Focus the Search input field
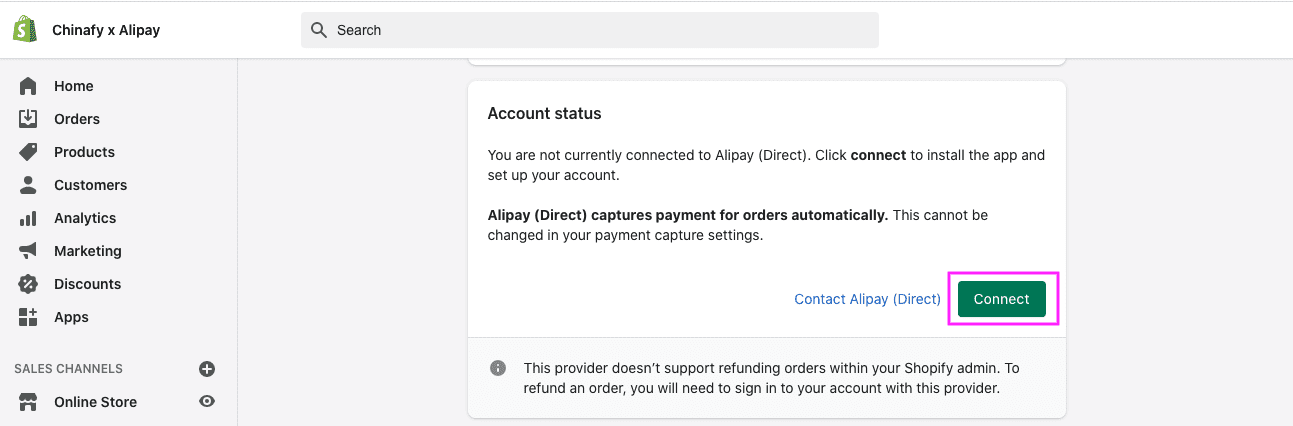 600,30
